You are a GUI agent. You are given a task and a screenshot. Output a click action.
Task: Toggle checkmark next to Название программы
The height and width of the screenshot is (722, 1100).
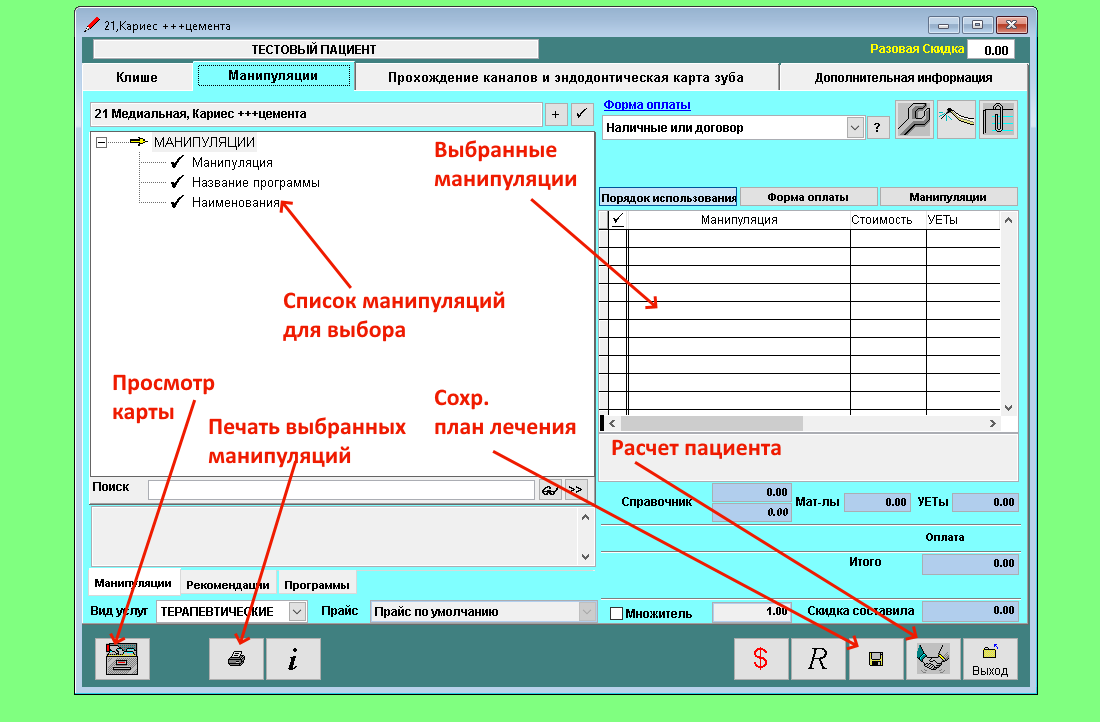click(177, 183)
